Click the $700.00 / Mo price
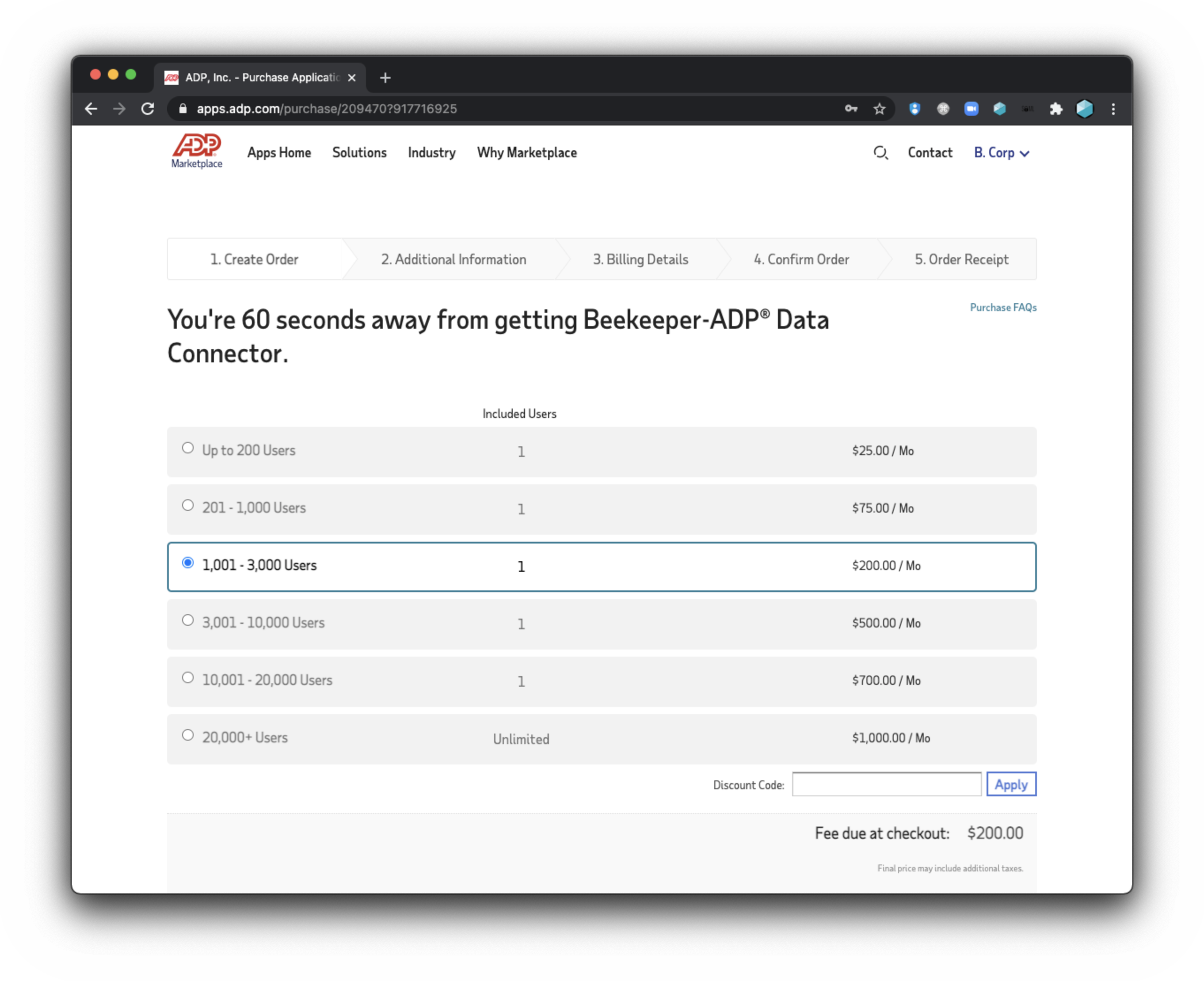Screen dimensions: 1204x981 pyautogui.click(x=886, y=681)
